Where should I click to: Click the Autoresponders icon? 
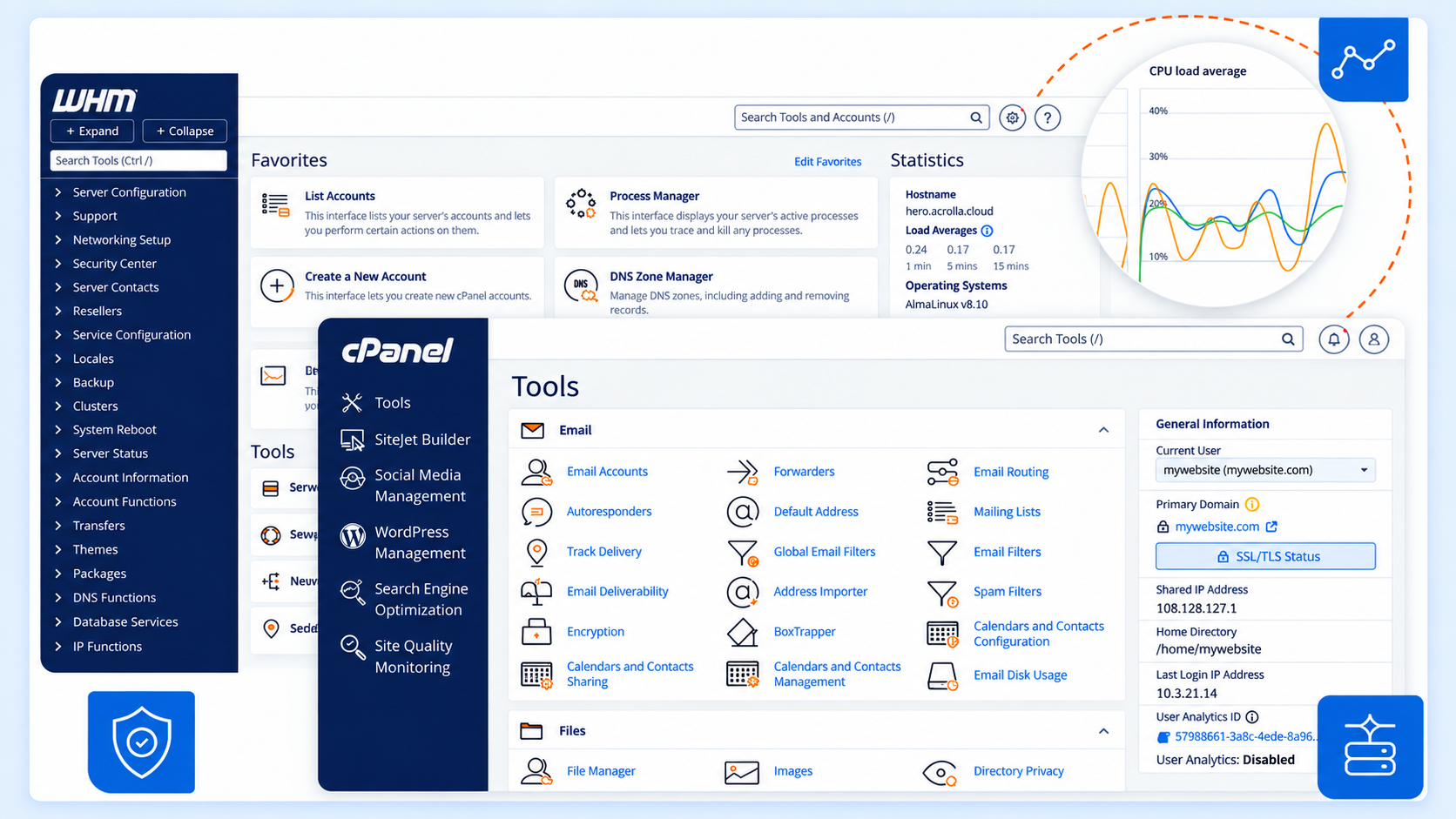pyautogui.click(x=536, y=512)
